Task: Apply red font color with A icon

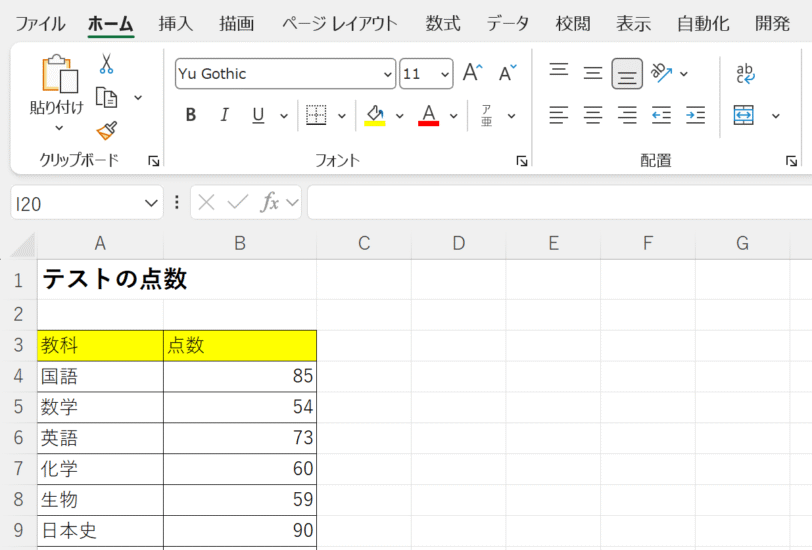Action: coord(428,115)
